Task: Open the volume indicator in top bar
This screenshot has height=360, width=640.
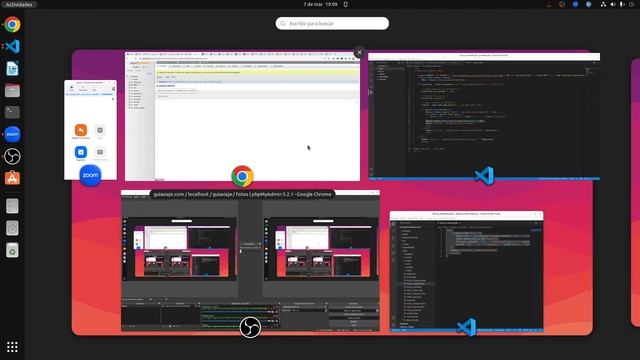Action: click(x=613, y=4)
